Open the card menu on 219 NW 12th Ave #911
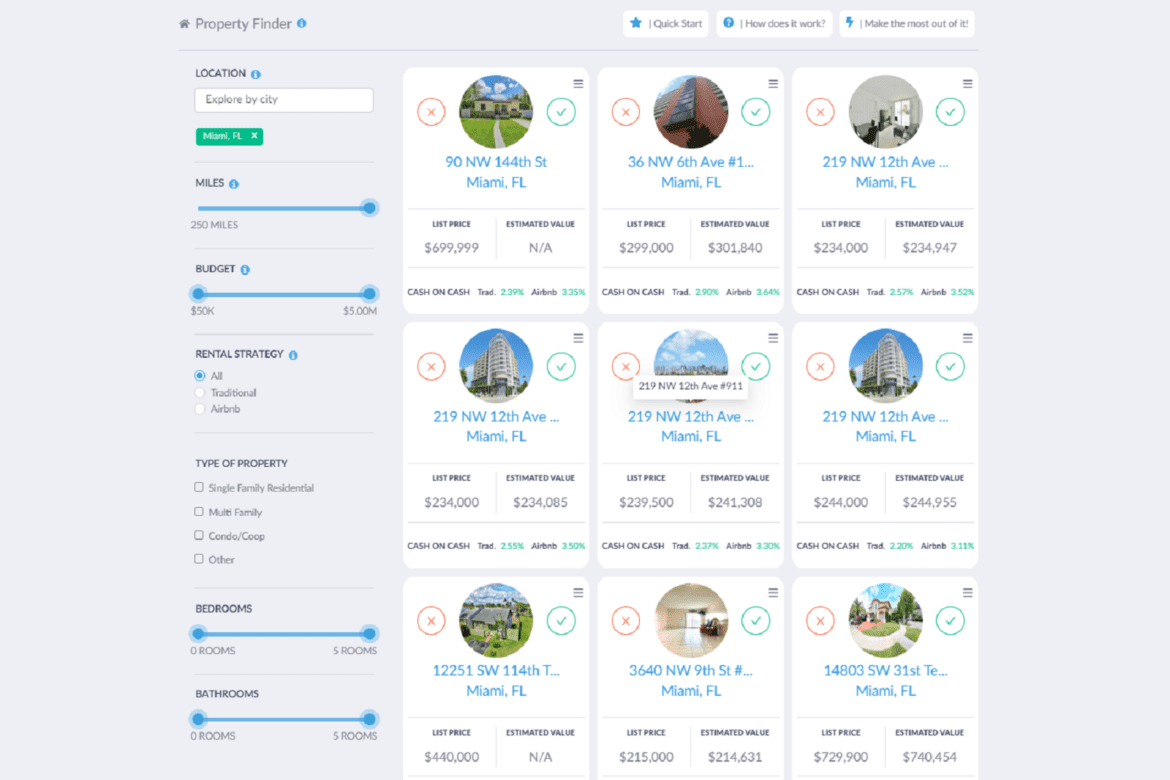 click(x=772, y=338)
